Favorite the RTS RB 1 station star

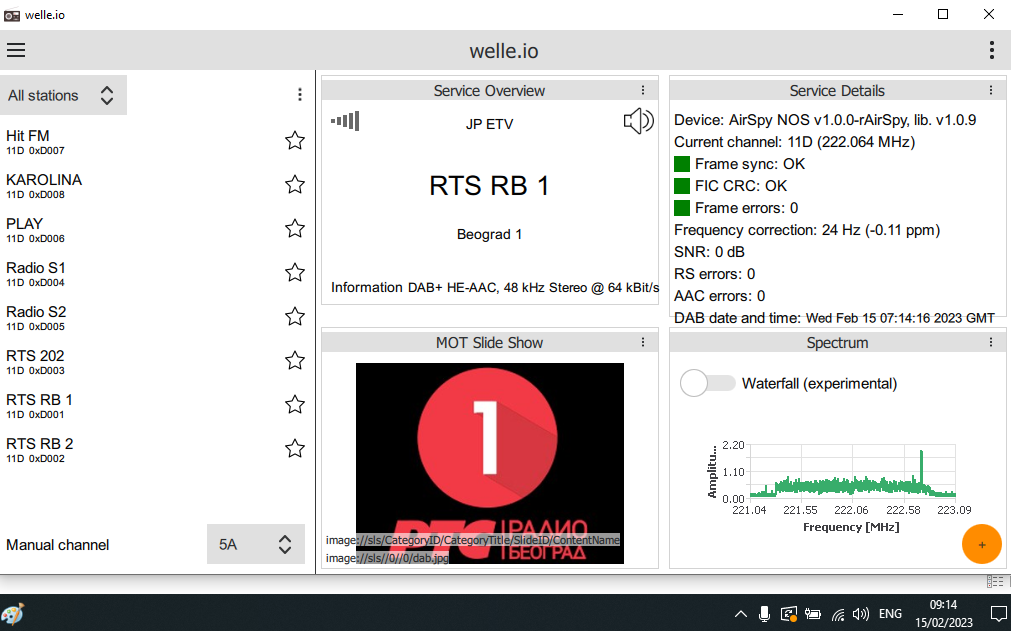295,405
